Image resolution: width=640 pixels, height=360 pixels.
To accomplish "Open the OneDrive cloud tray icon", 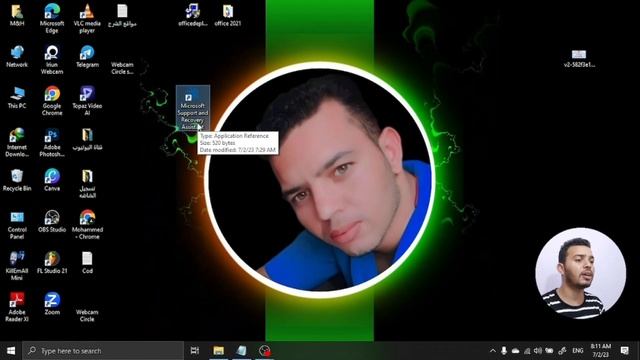I will coord(516,351).
